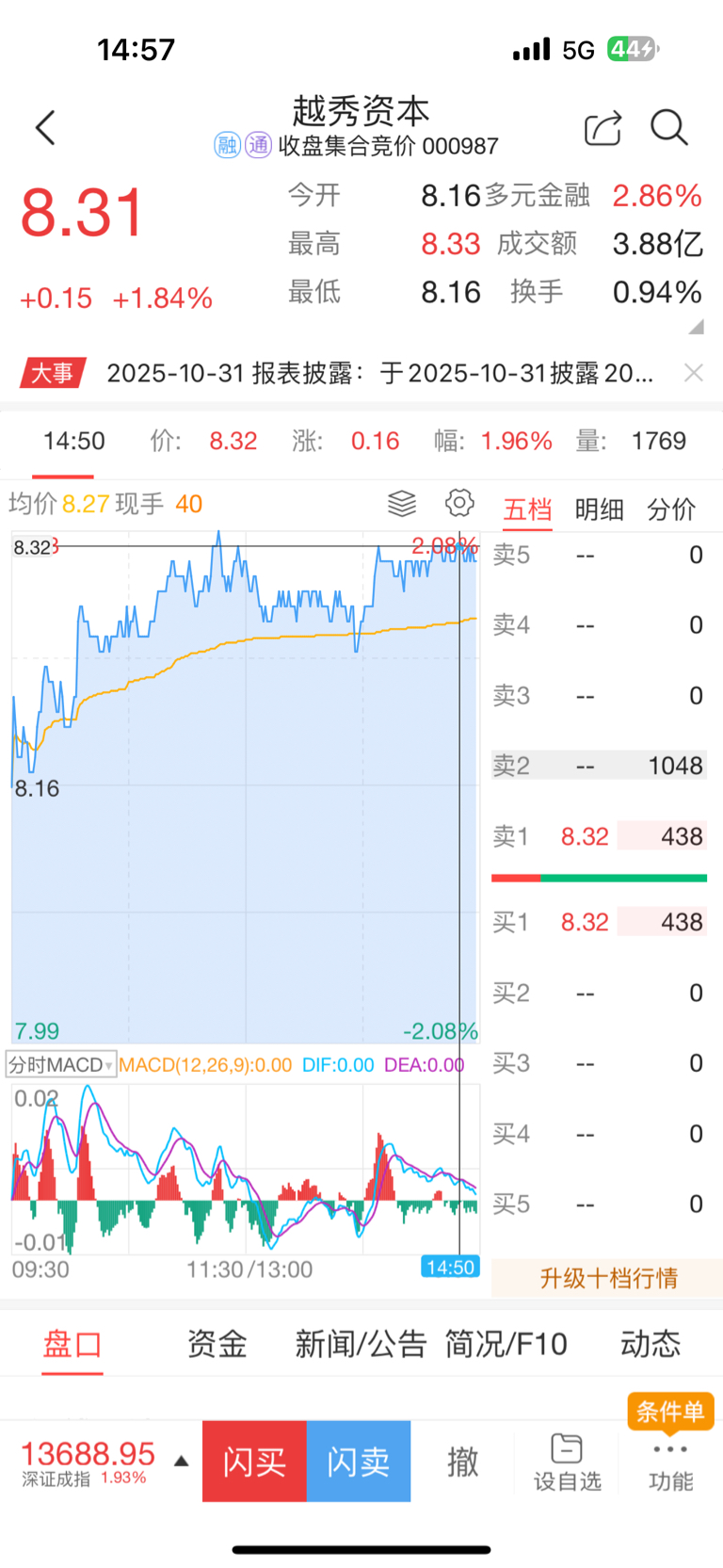Tap the 通 connect badge

(x=258, y=145)
